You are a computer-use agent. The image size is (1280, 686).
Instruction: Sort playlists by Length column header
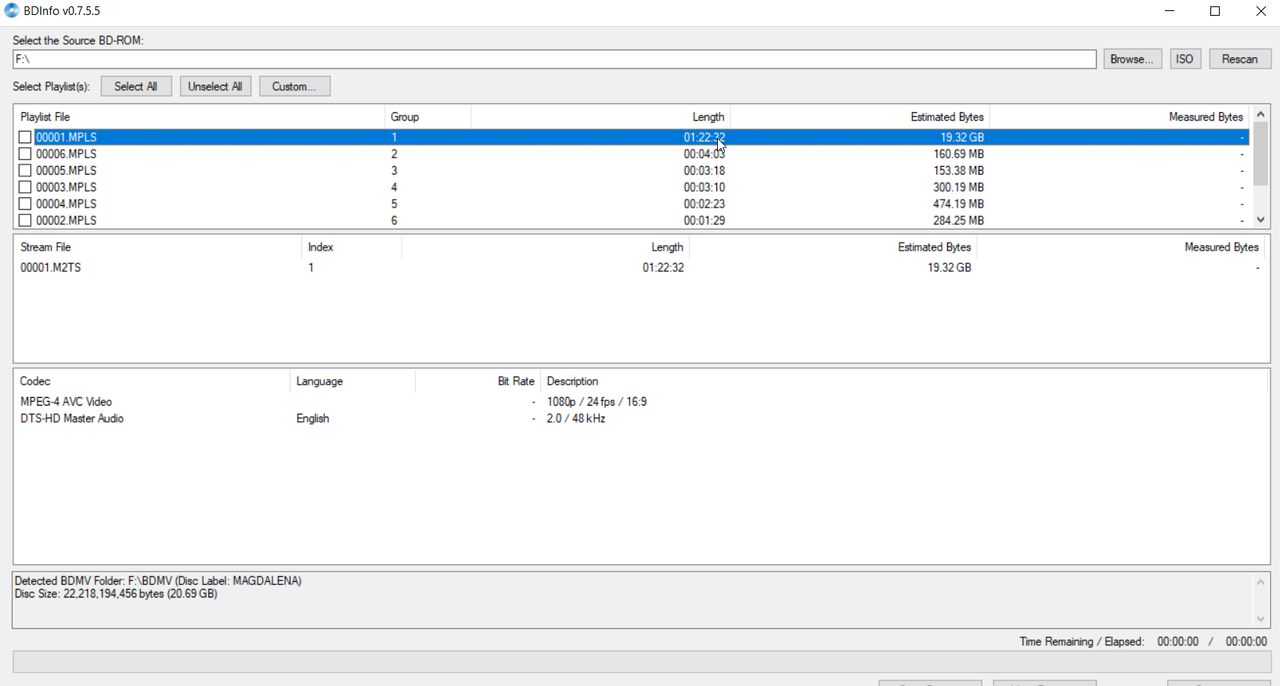600,117
